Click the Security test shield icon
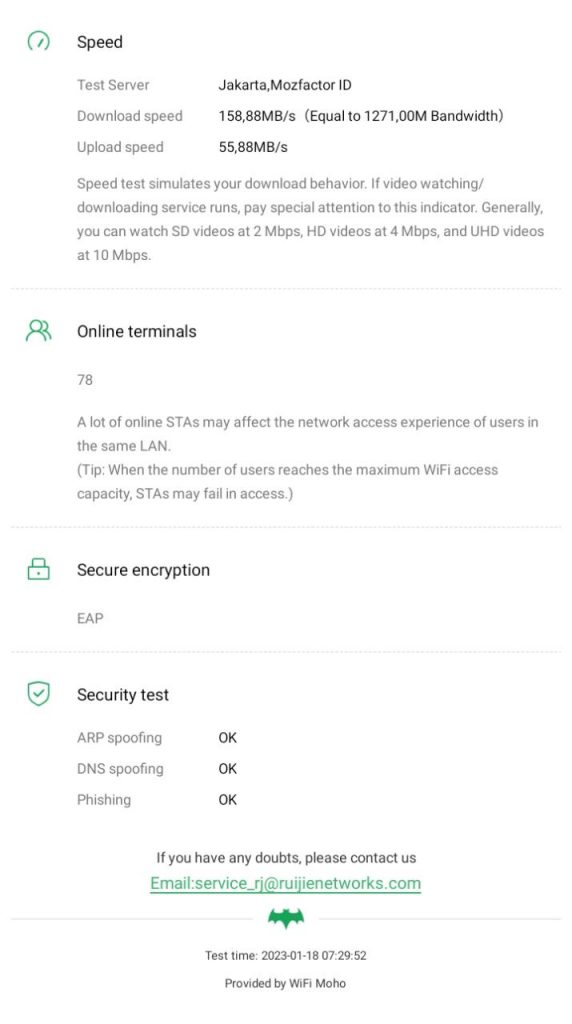This screenshot has width=572, height=1024. click(x=39, y=694)
